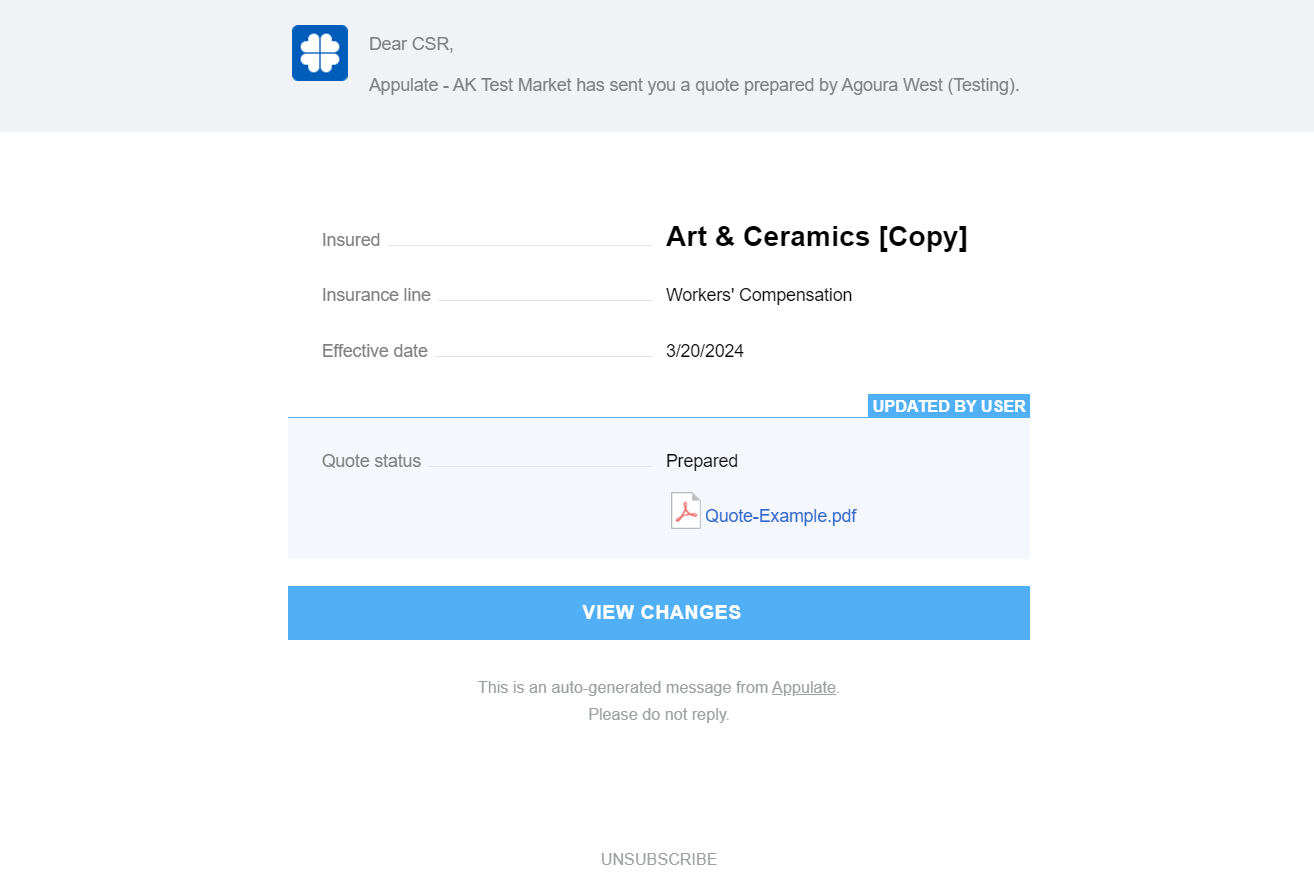Click the 'Please do not reply.' text

659,715
